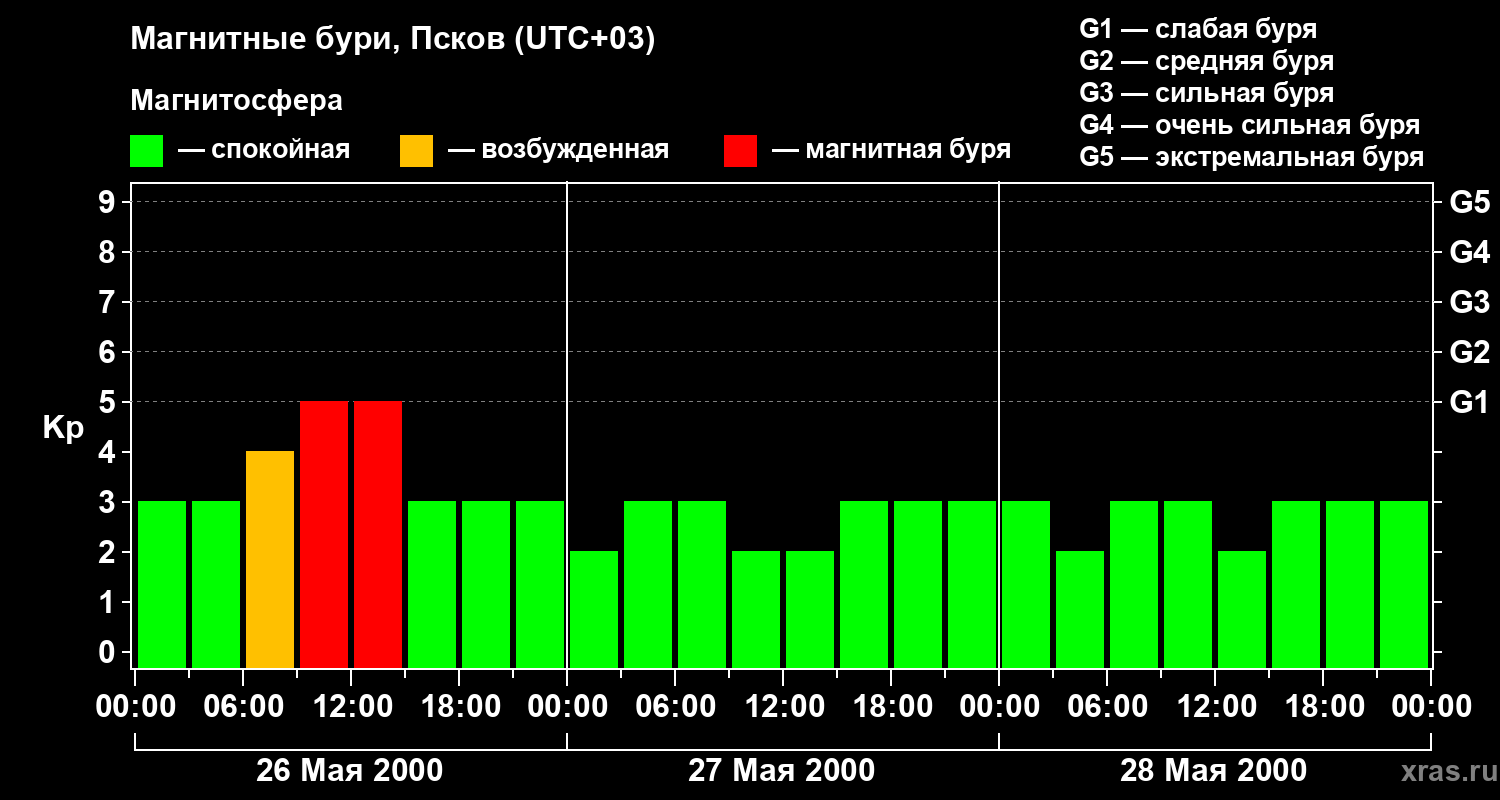
Task: Click the '28 Мая 2000' date label
Action: 1214,771
